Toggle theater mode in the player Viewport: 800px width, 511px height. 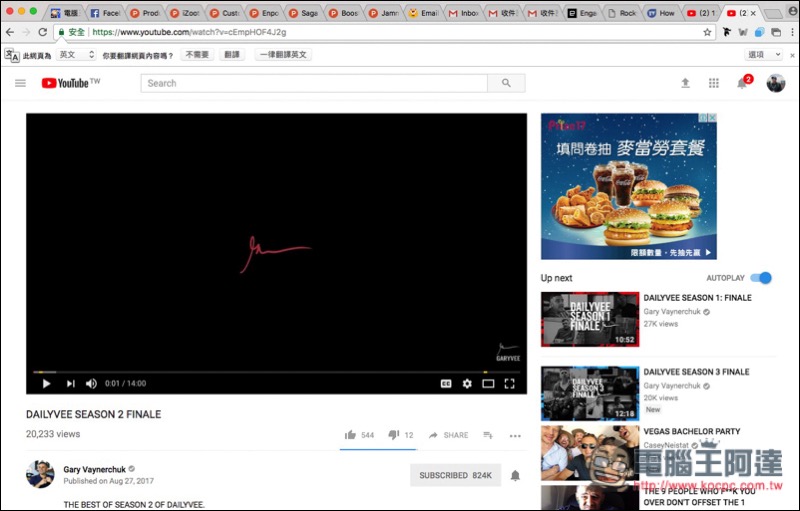coord(488,383)
